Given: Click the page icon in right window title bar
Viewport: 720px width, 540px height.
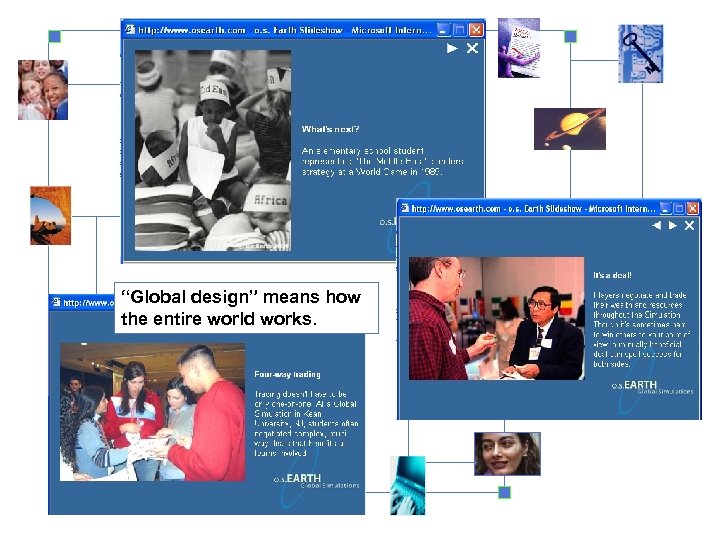Looking at the screenshot, I should coord(404,208).
